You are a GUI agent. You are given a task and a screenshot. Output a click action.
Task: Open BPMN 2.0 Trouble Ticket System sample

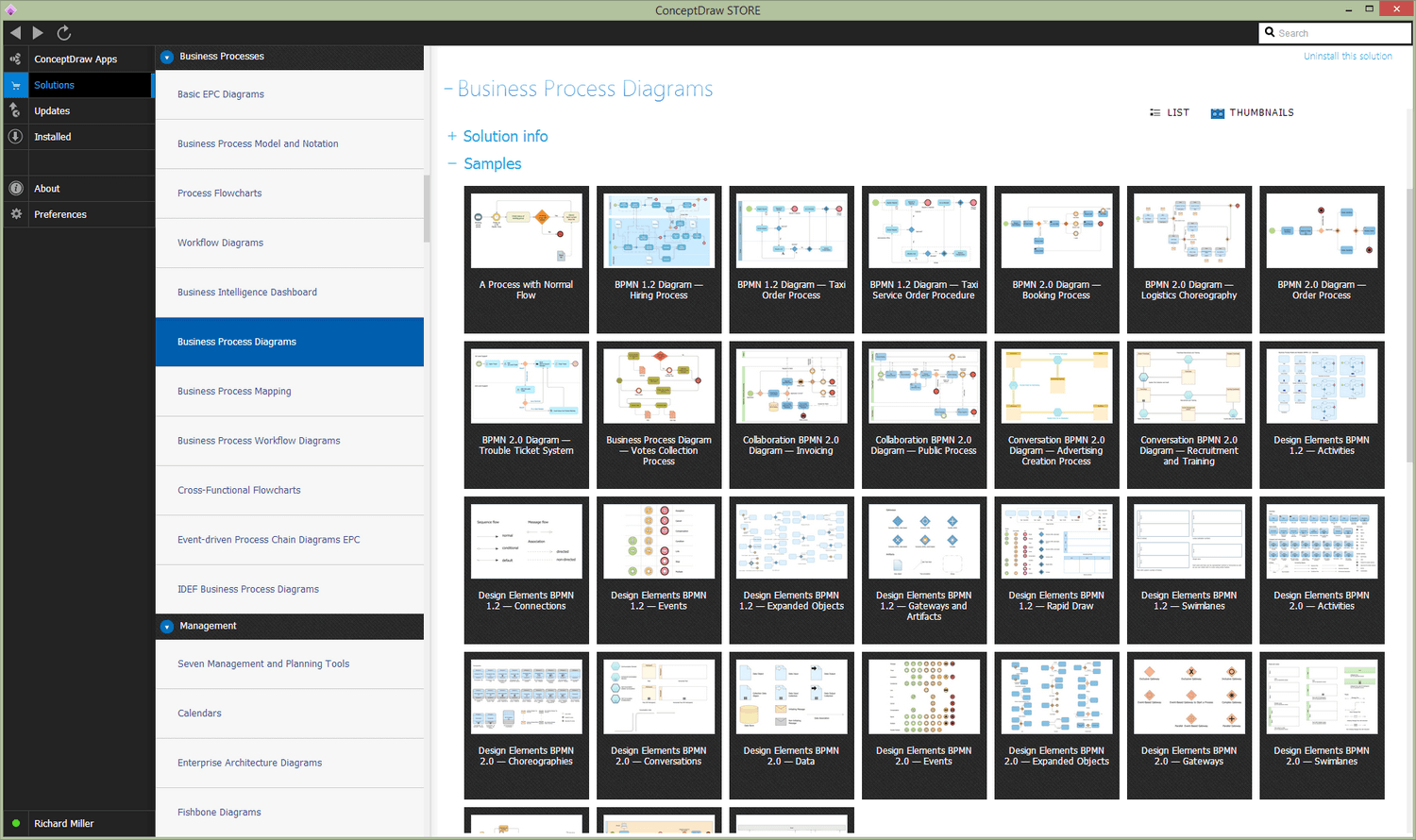(527, 415)
